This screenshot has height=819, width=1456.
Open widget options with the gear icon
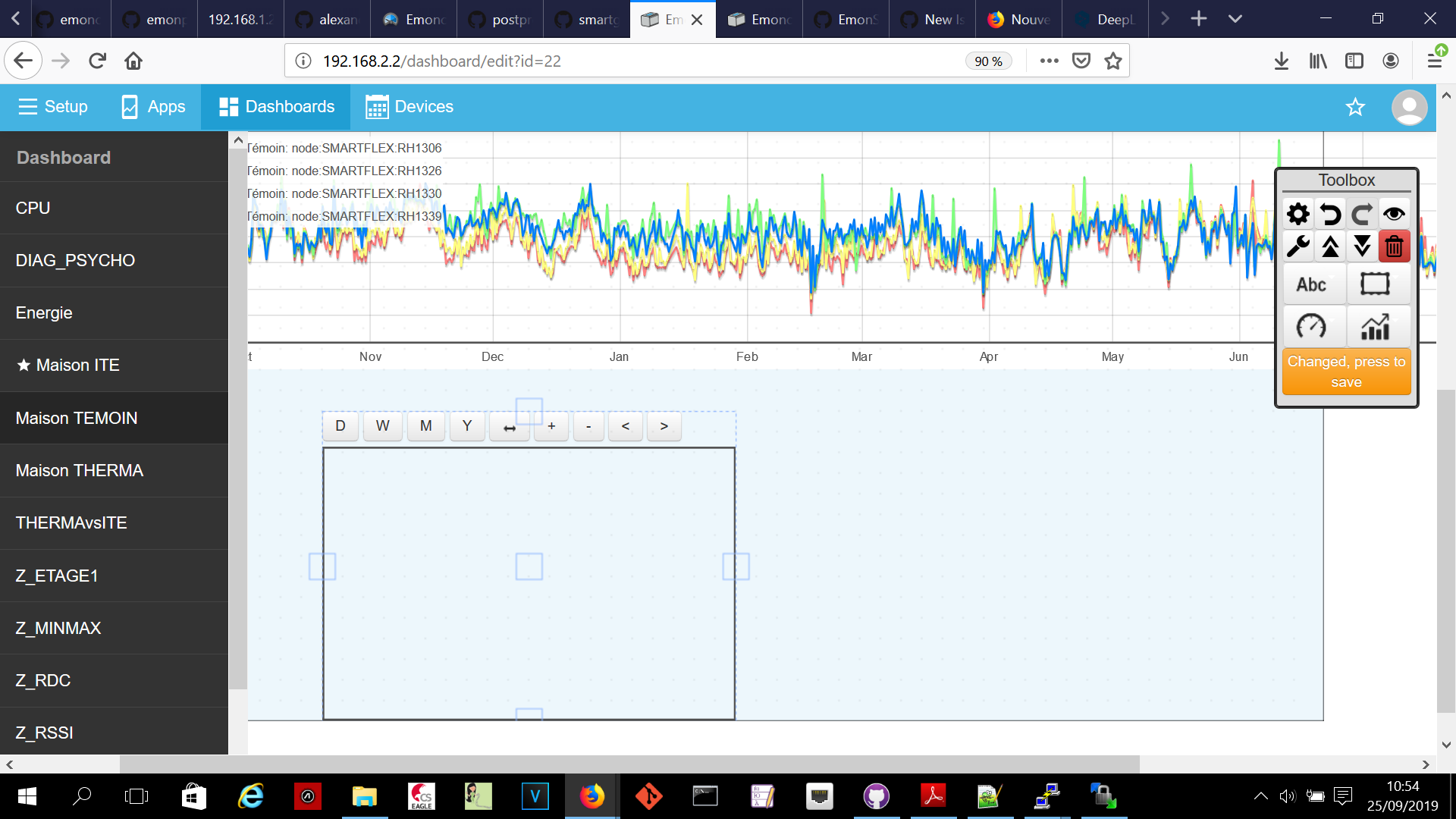(1299, 214)
